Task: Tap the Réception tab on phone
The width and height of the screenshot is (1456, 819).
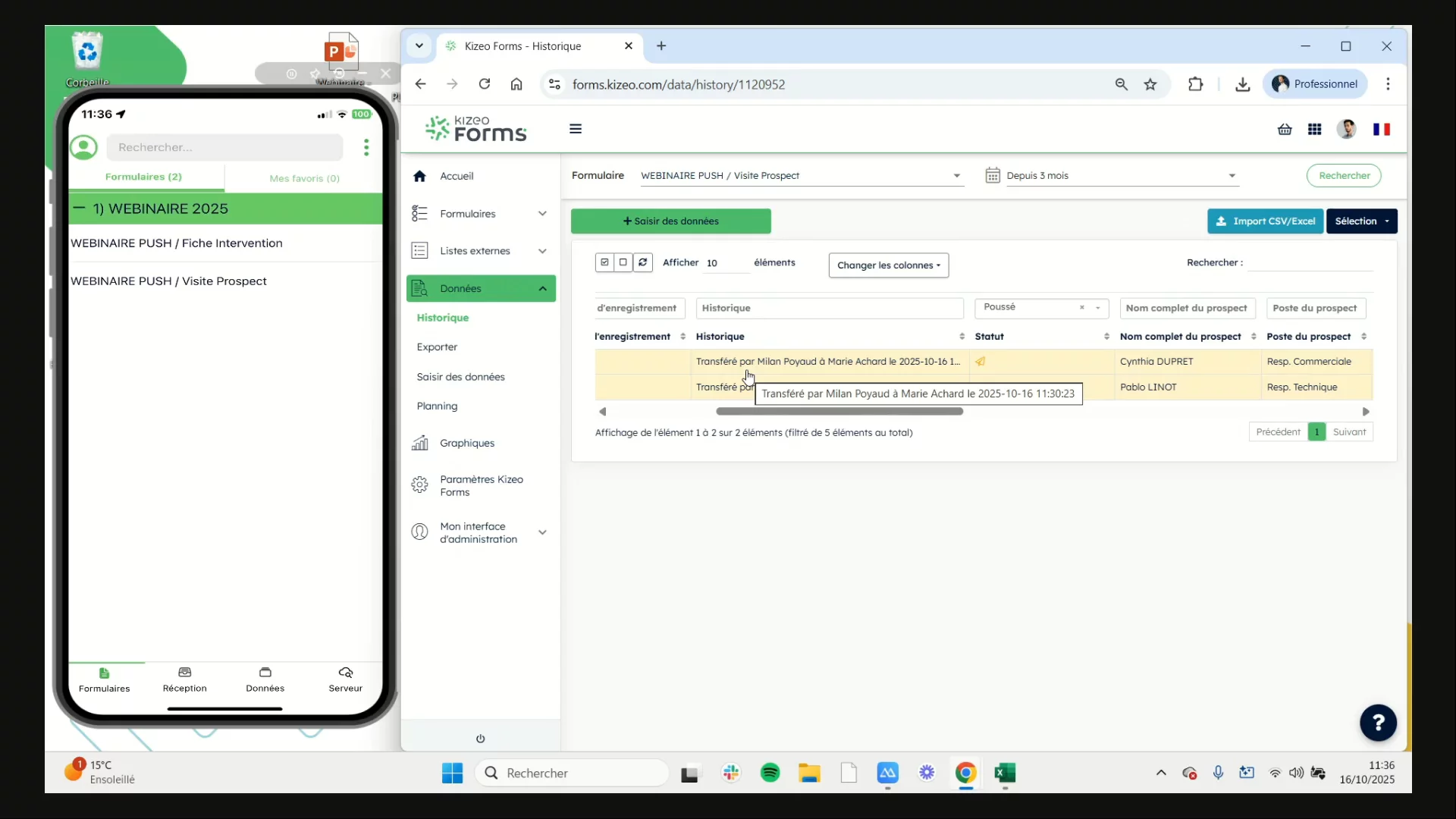Action: pyautogui.click(x=184, y=679)
